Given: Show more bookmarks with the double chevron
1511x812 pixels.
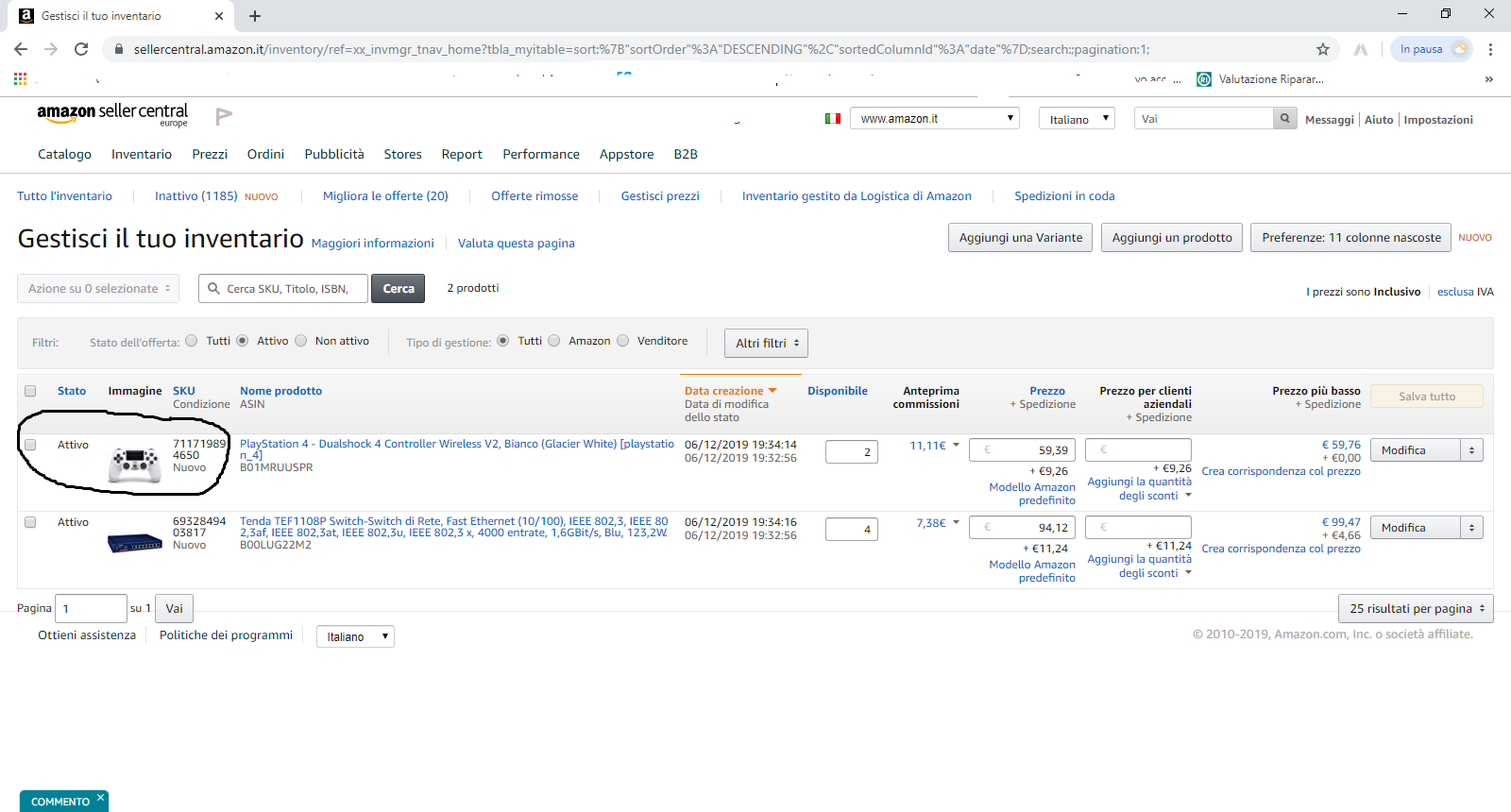Looking at the screenshot, I should [1489, 79].
